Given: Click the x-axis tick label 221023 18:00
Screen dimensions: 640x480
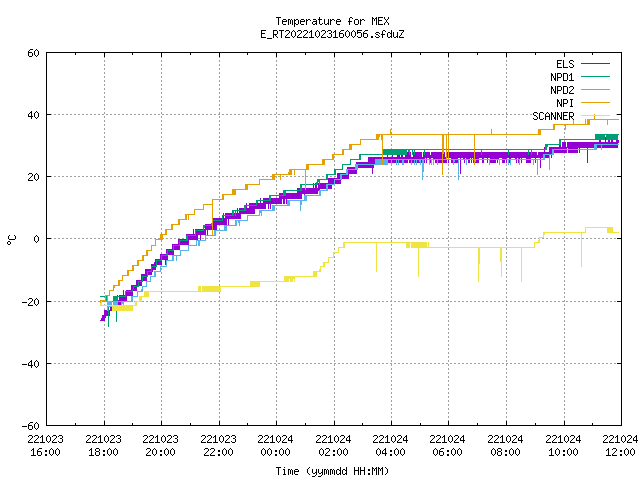Looking at the screenshot, I should (x=104, y=446).
